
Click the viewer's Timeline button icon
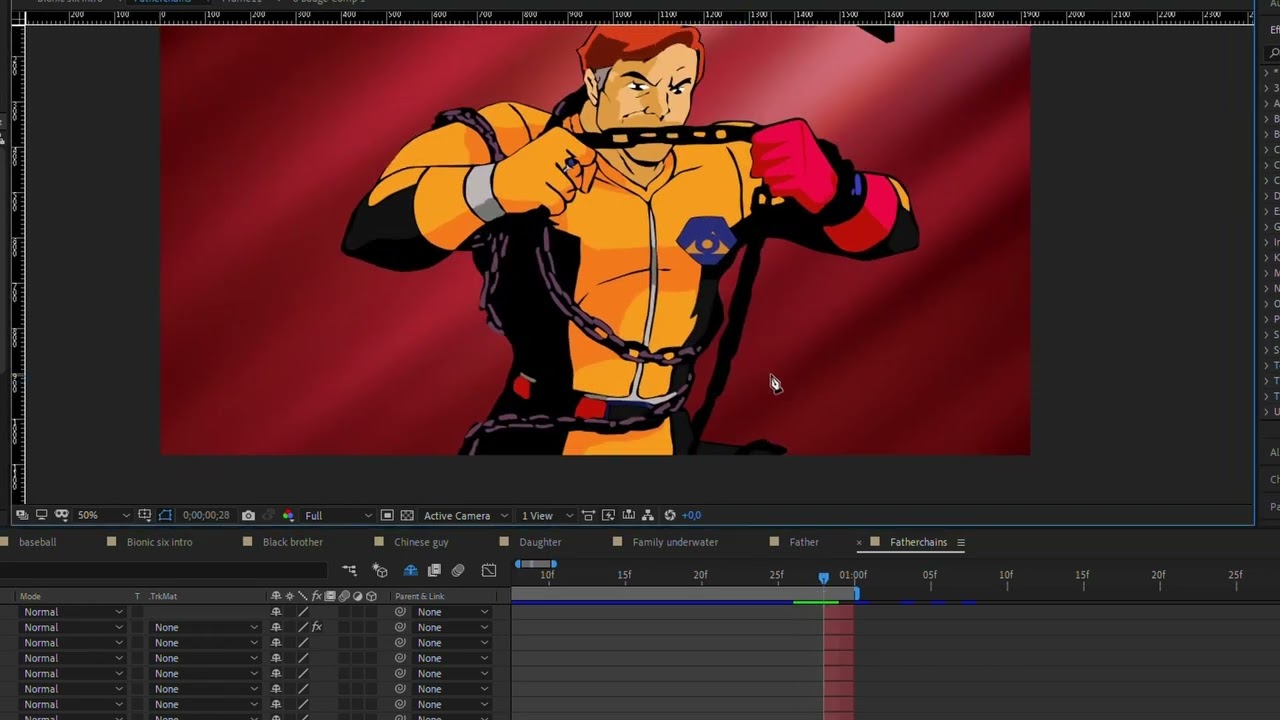(x=628, y=515)
